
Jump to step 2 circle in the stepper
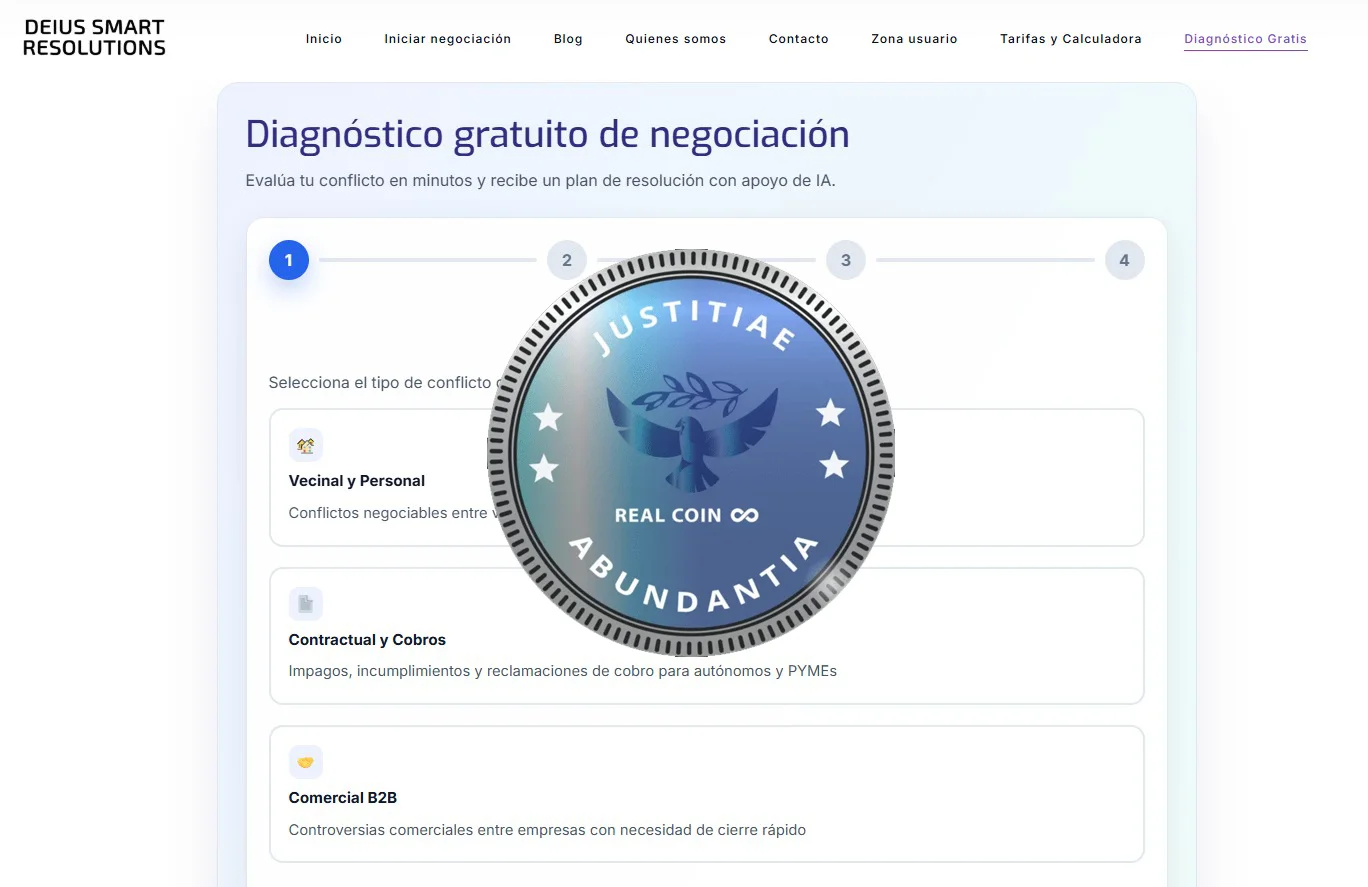[x=567, y=260]
